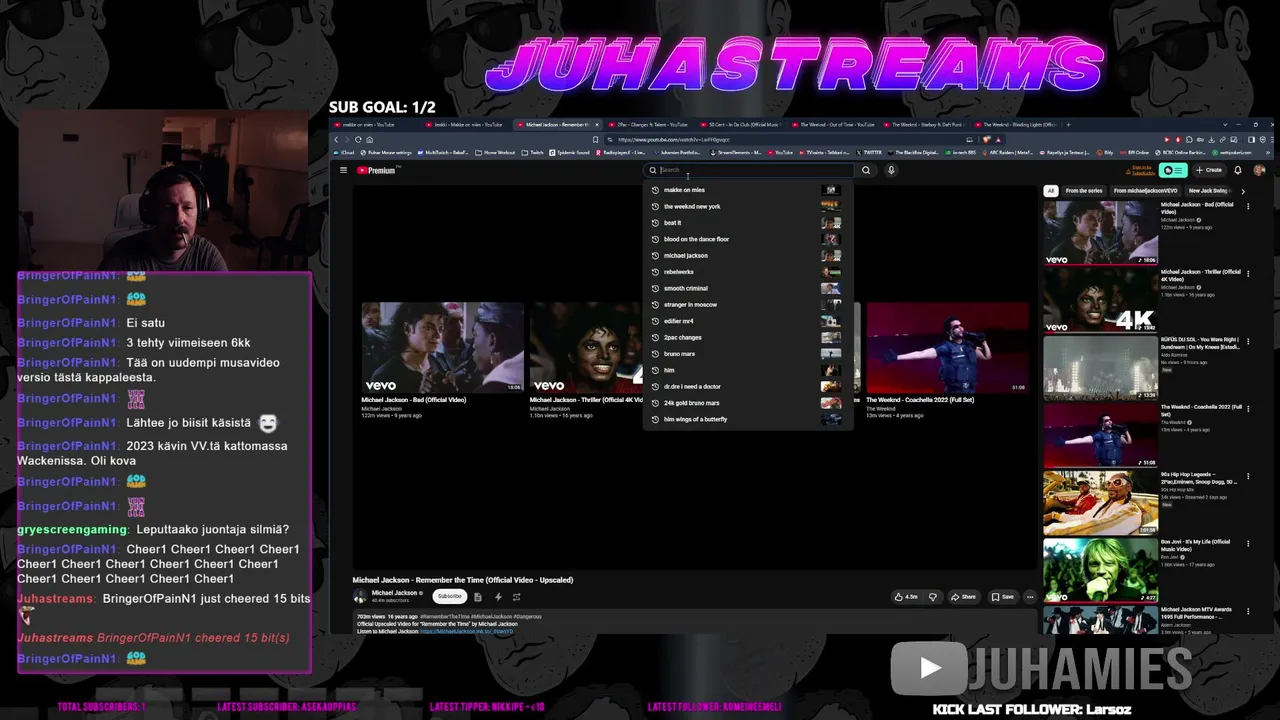The image size is (1280, 720).
Task: Choose 'dr.dre i need a doctor' suggestion
Action: [x=746, y=386]
